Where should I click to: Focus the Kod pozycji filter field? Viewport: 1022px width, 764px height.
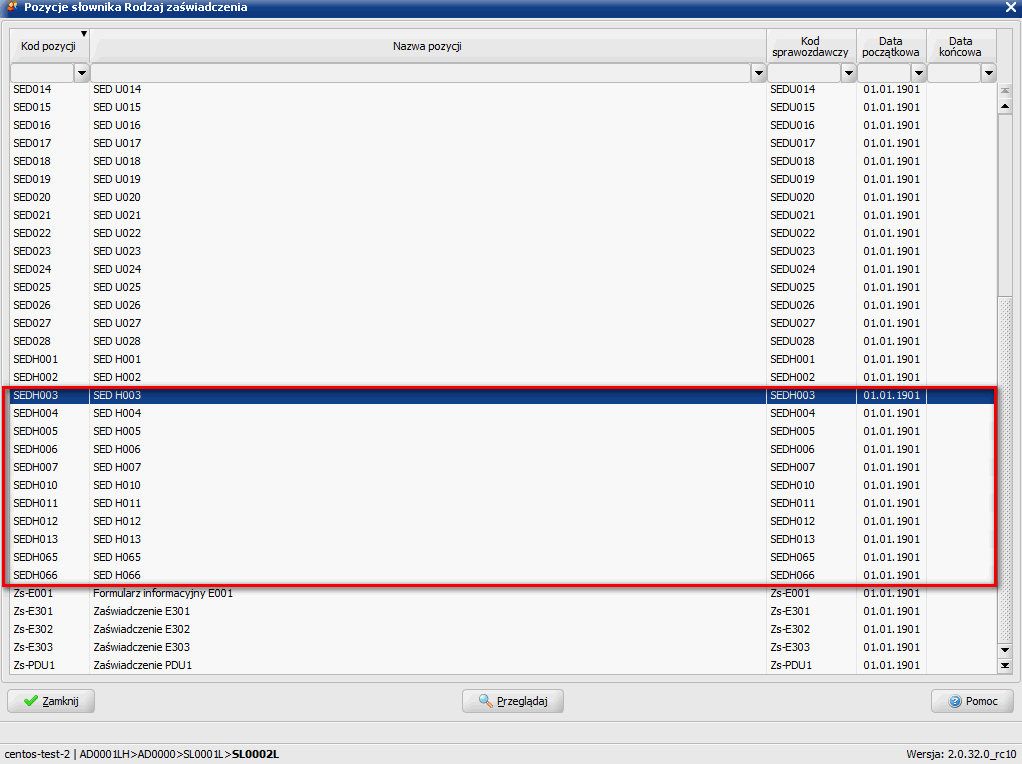coord(42,73)
